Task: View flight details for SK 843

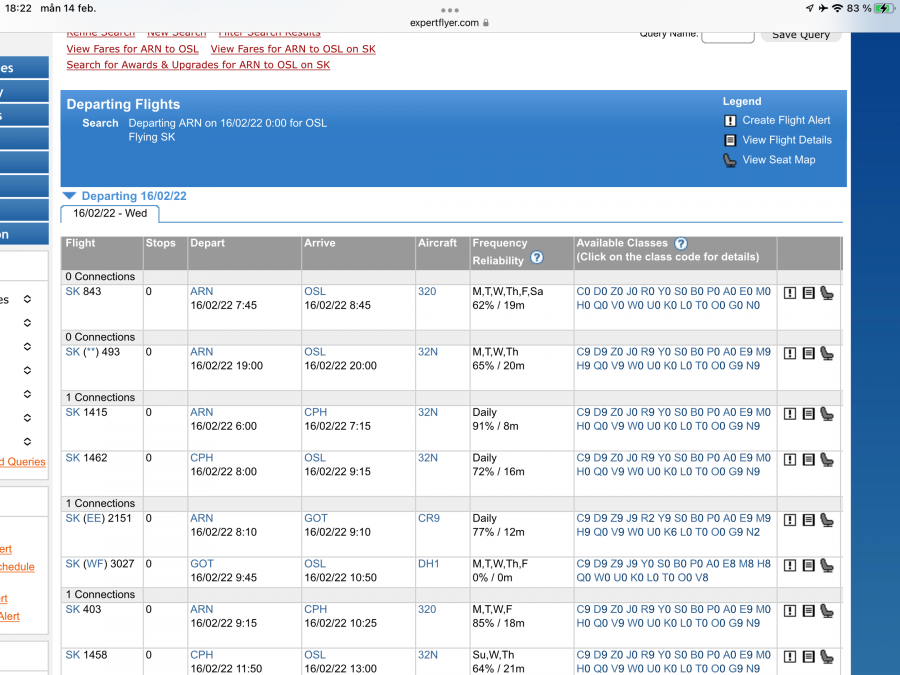Action: [x=808, y=293]
